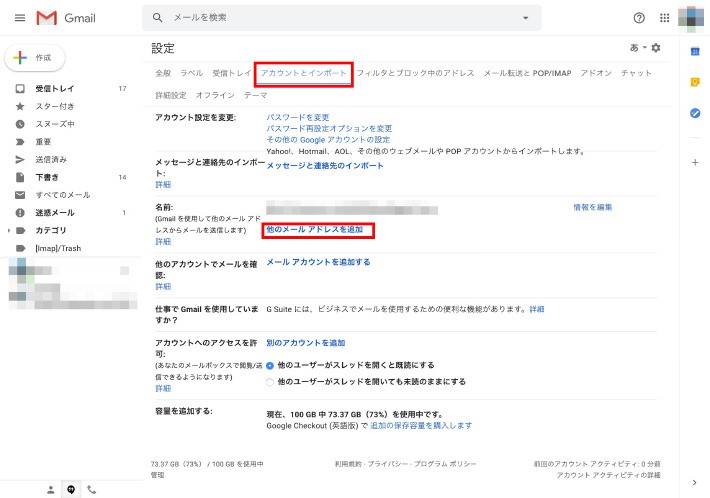Screen dimensions: 710x498
Task: Click パスワード再設定オプションを変更 link
Action: pos(329,129)
